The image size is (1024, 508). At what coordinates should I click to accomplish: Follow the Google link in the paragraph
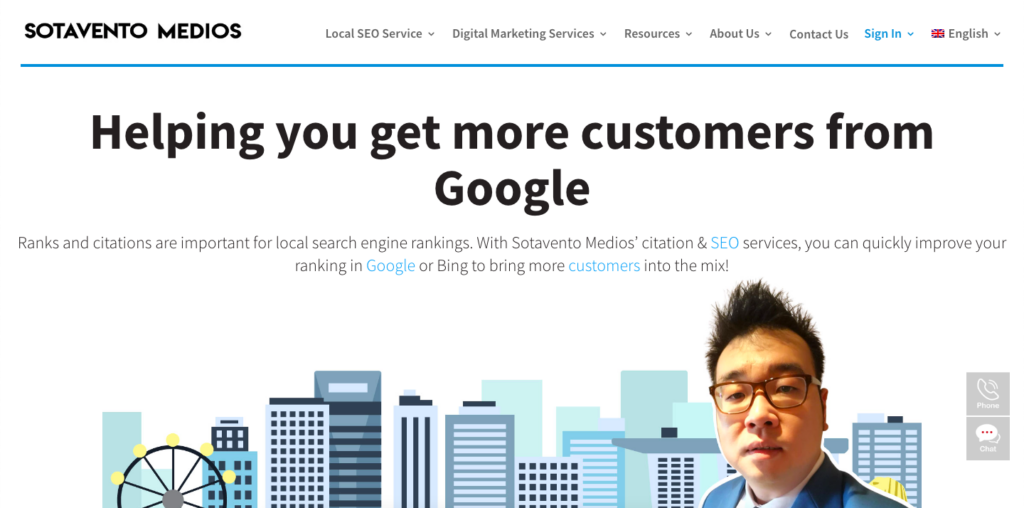(x=391, y=266)
